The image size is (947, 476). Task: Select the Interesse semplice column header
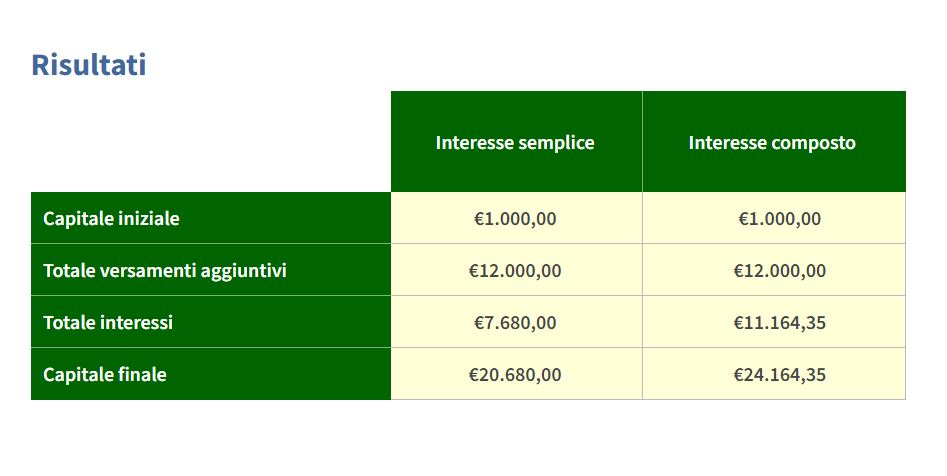click(515, 143)
